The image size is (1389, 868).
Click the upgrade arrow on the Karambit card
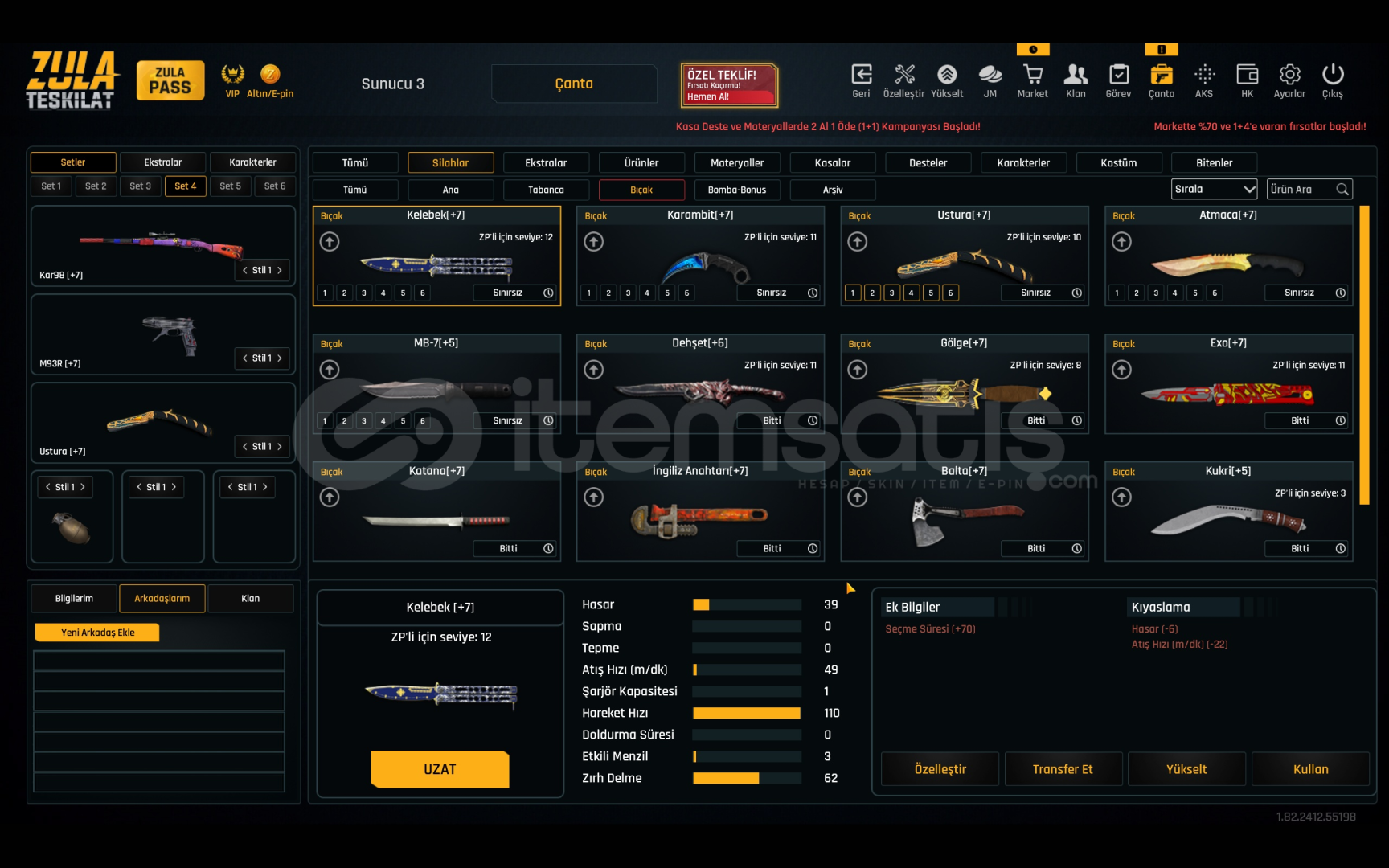point(594,241)
